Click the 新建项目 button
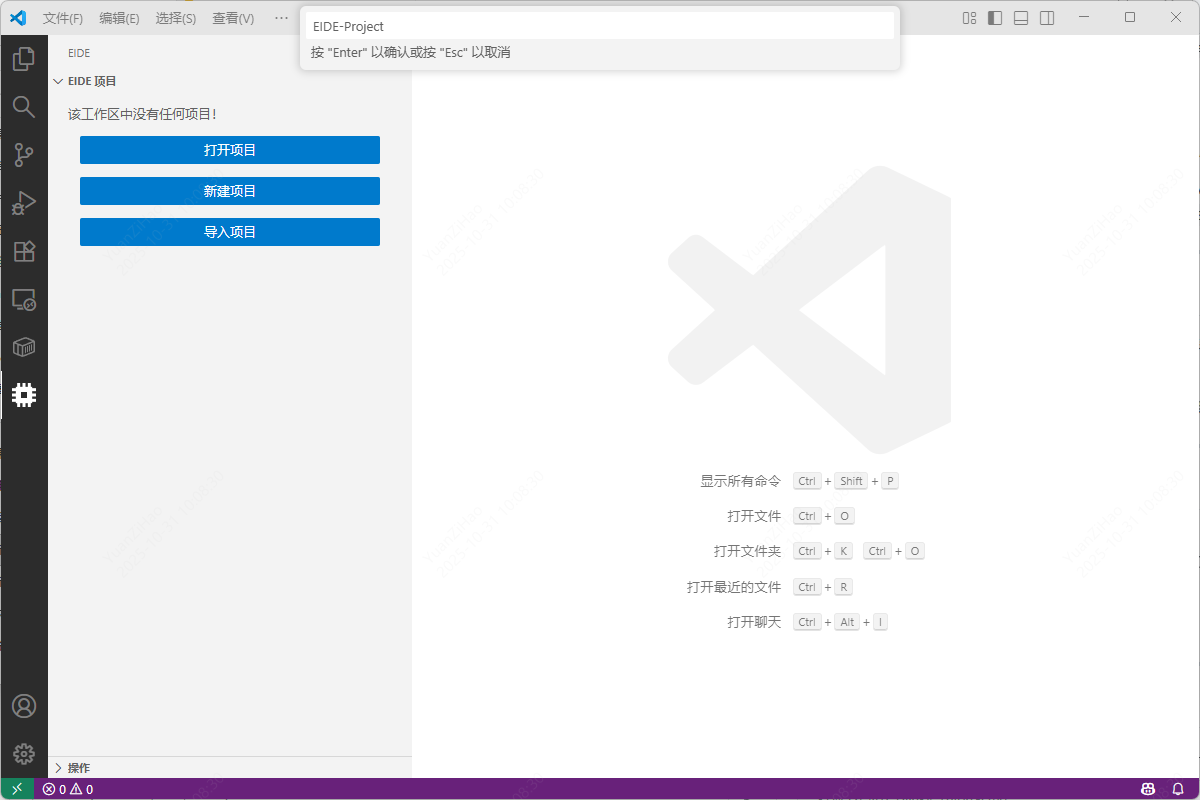The width and height of the screenshot is (1200, 800). [230, 191]
